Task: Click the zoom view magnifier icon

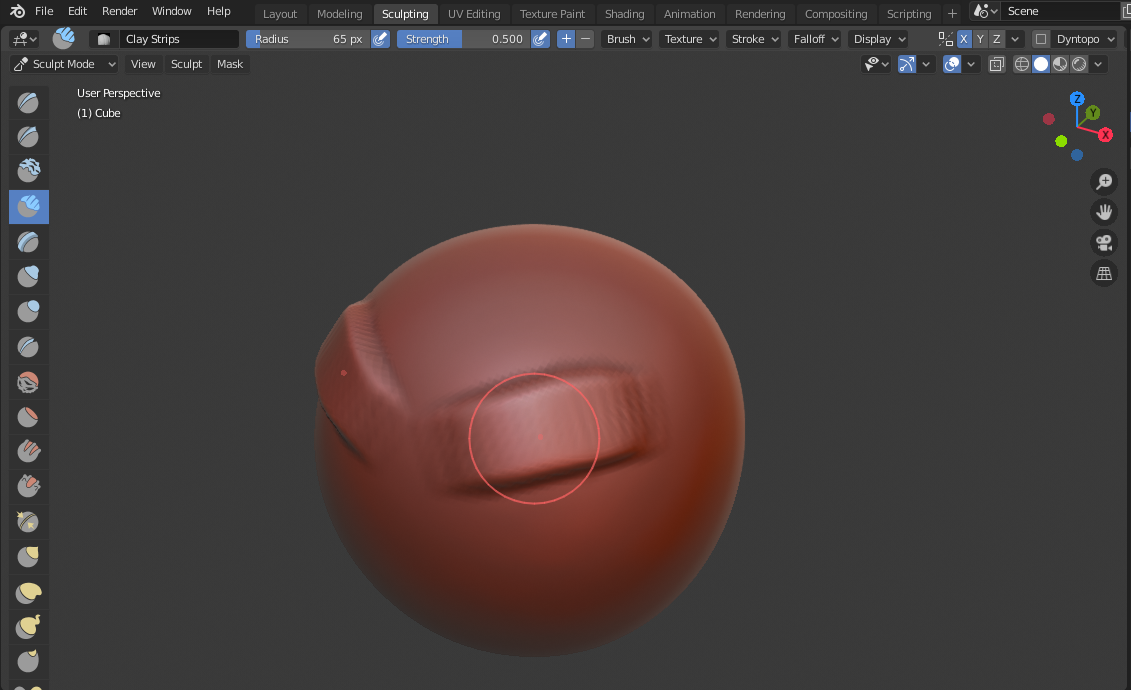Action: click(x=1104, y=181)
